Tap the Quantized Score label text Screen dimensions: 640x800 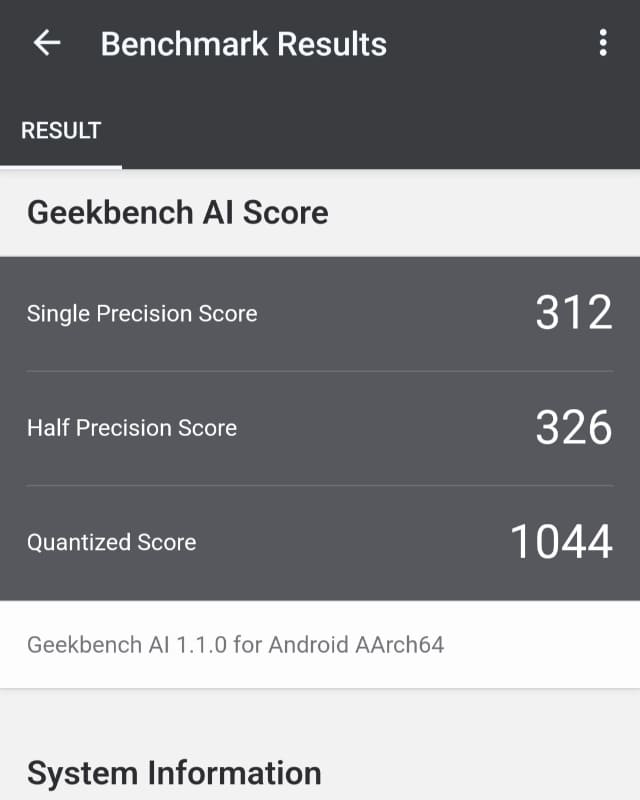tap(110, 543)
